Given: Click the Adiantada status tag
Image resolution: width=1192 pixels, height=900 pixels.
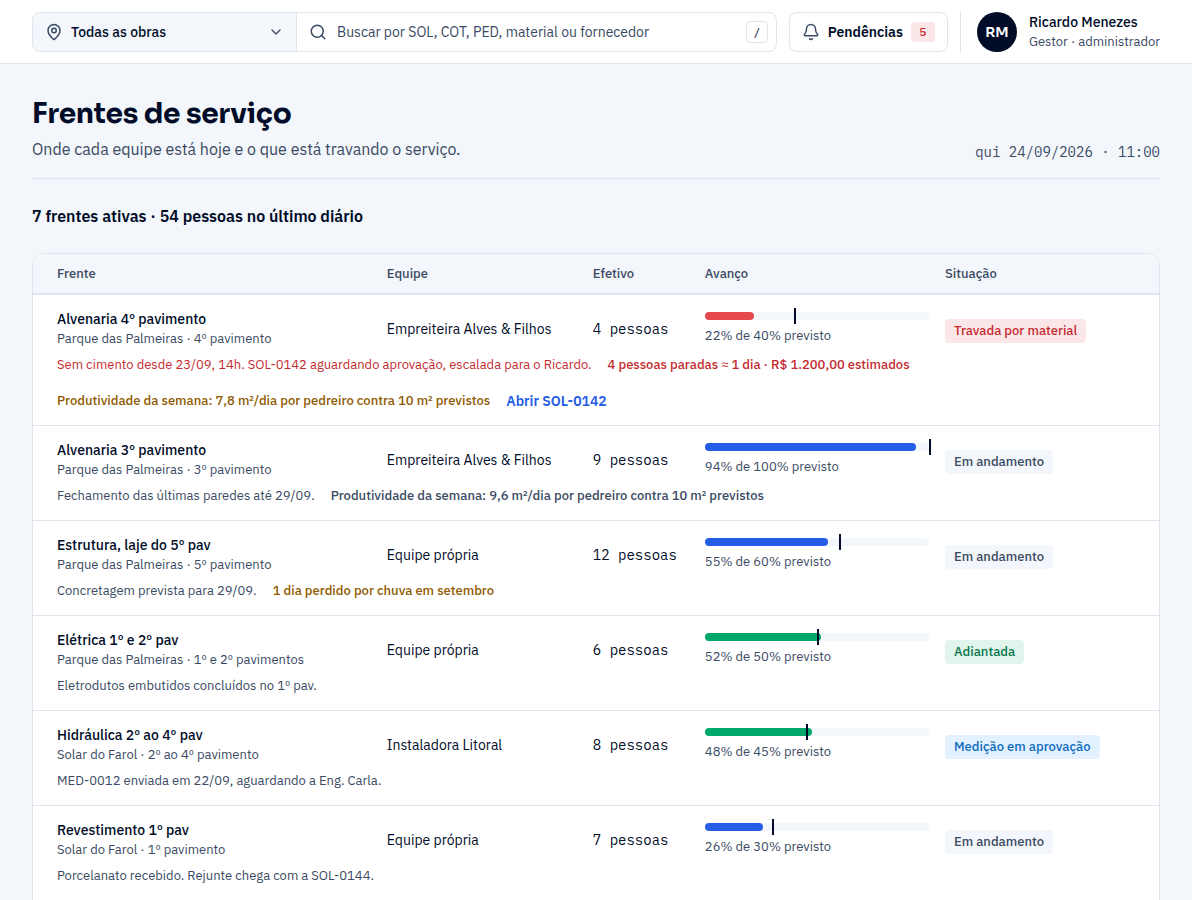Looking at the screenshot, I should (x=984, y=651).
